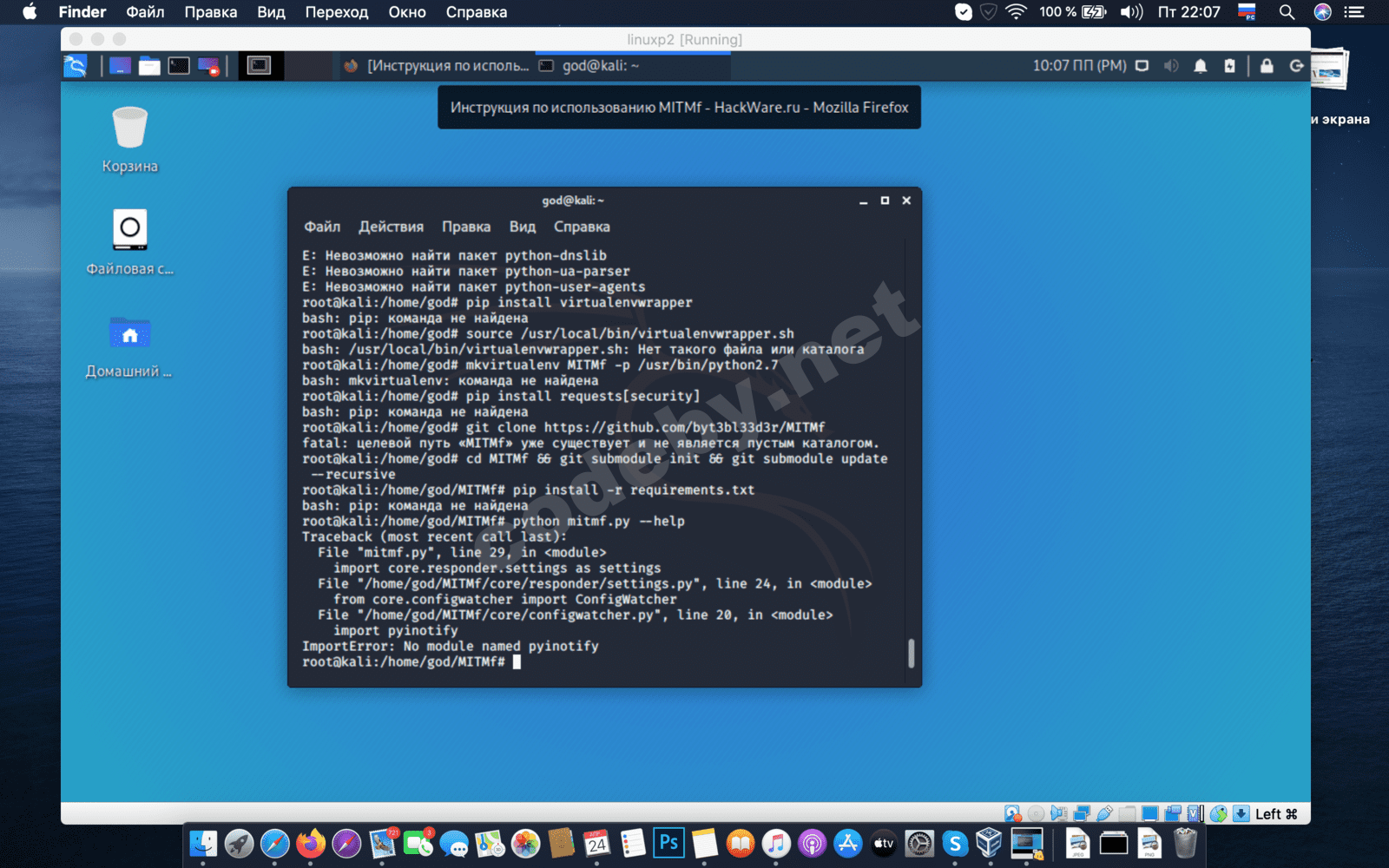Maximize the god@kali terminal window

[885, 201]
